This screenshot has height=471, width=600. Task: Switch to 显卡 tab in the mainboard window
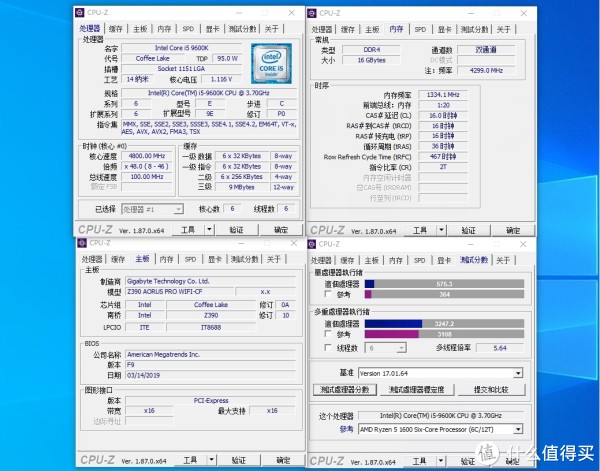click(215, 259)
